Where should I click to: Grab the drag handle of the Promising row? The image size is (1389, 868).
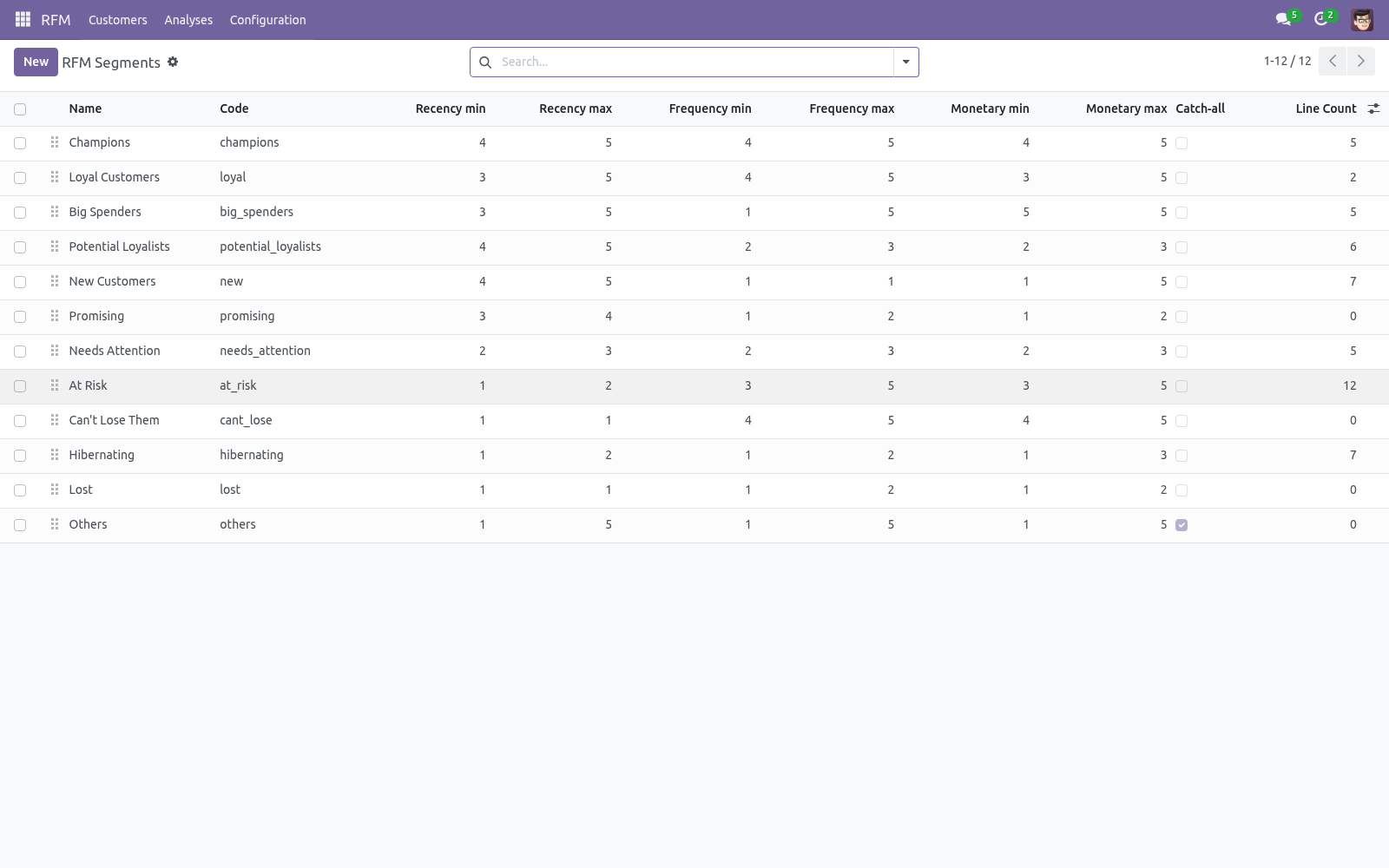(55, 316)
